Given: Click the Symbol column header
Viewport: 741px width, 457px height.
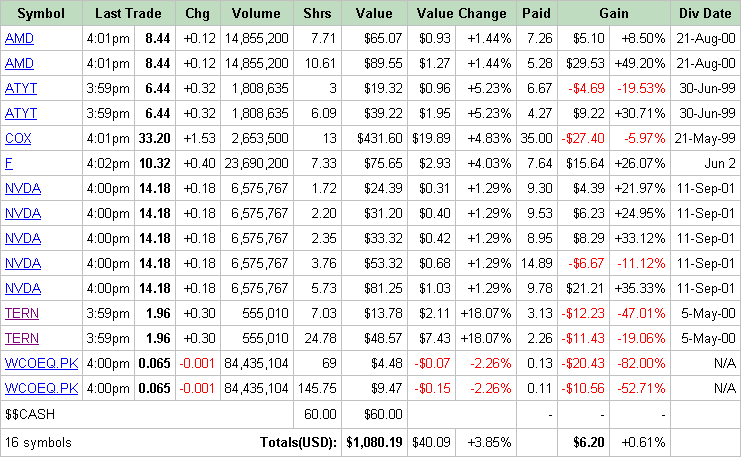Looking at the screenshot, I should point(41,13).
